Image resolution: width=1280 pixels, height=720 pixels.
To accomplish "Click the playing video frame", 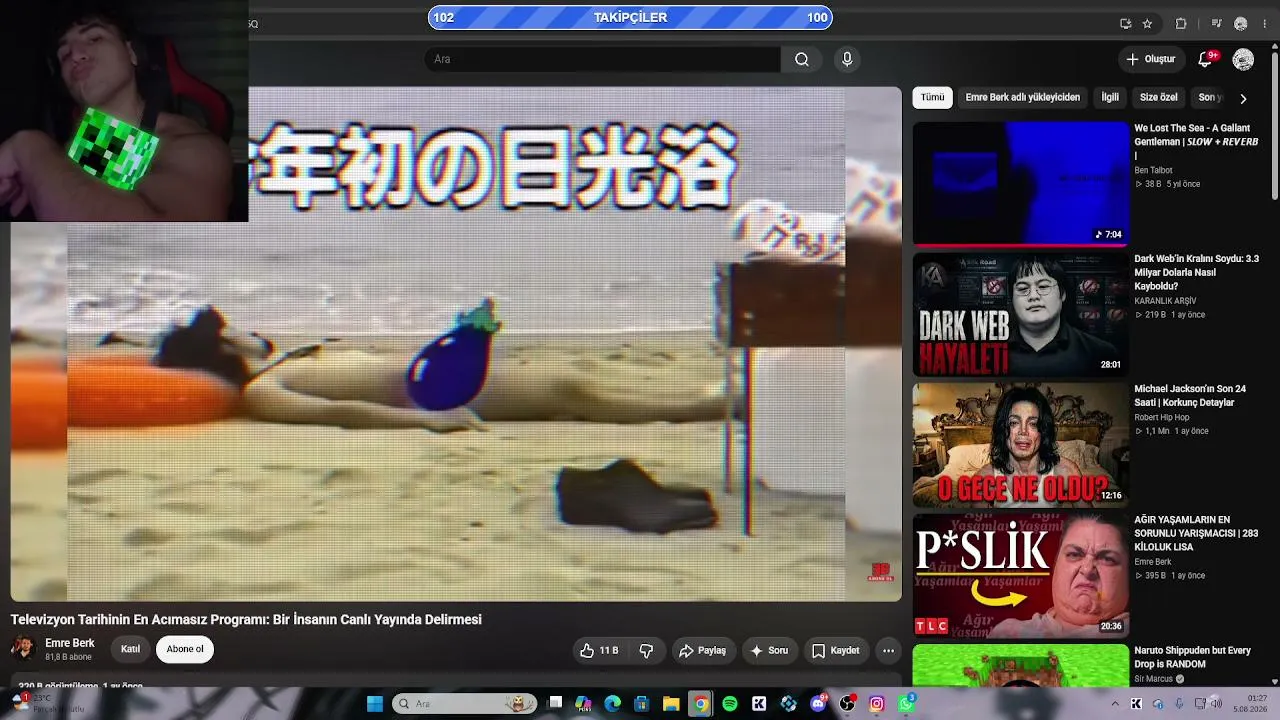I will click(456, 343).
